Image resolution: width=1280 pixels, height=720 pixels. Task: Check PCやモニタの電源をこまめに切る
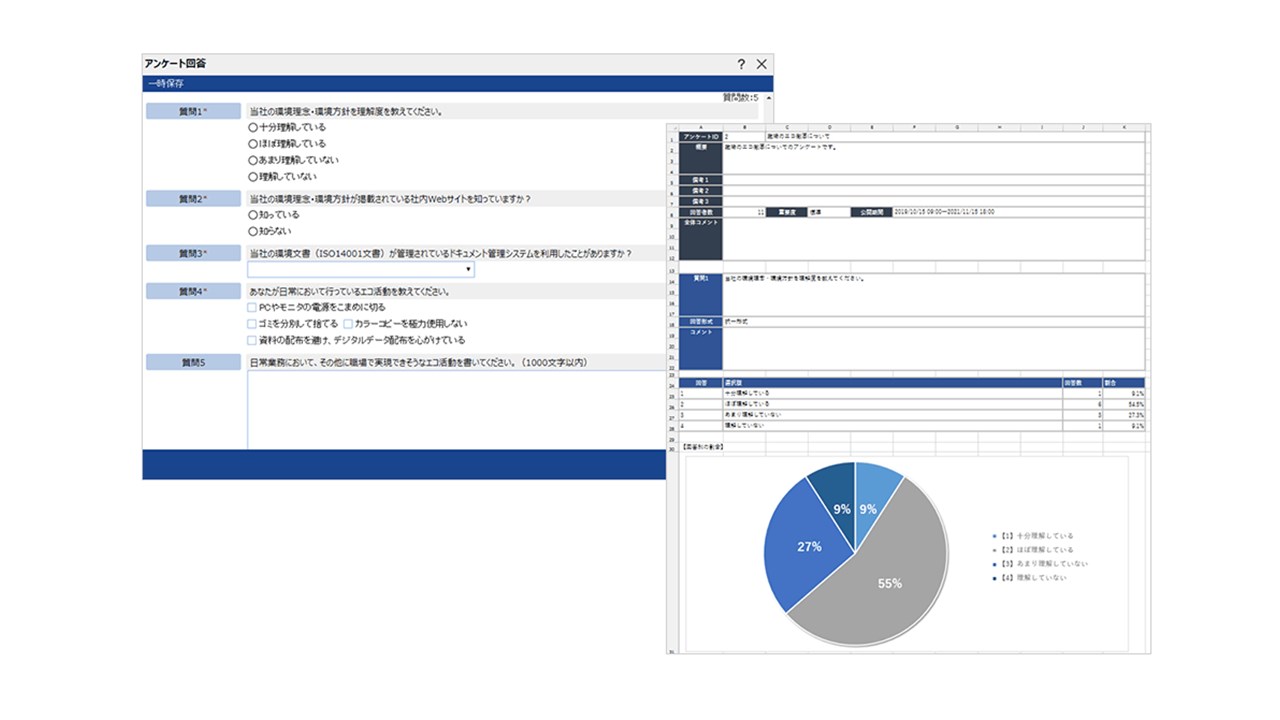(252, 308)
